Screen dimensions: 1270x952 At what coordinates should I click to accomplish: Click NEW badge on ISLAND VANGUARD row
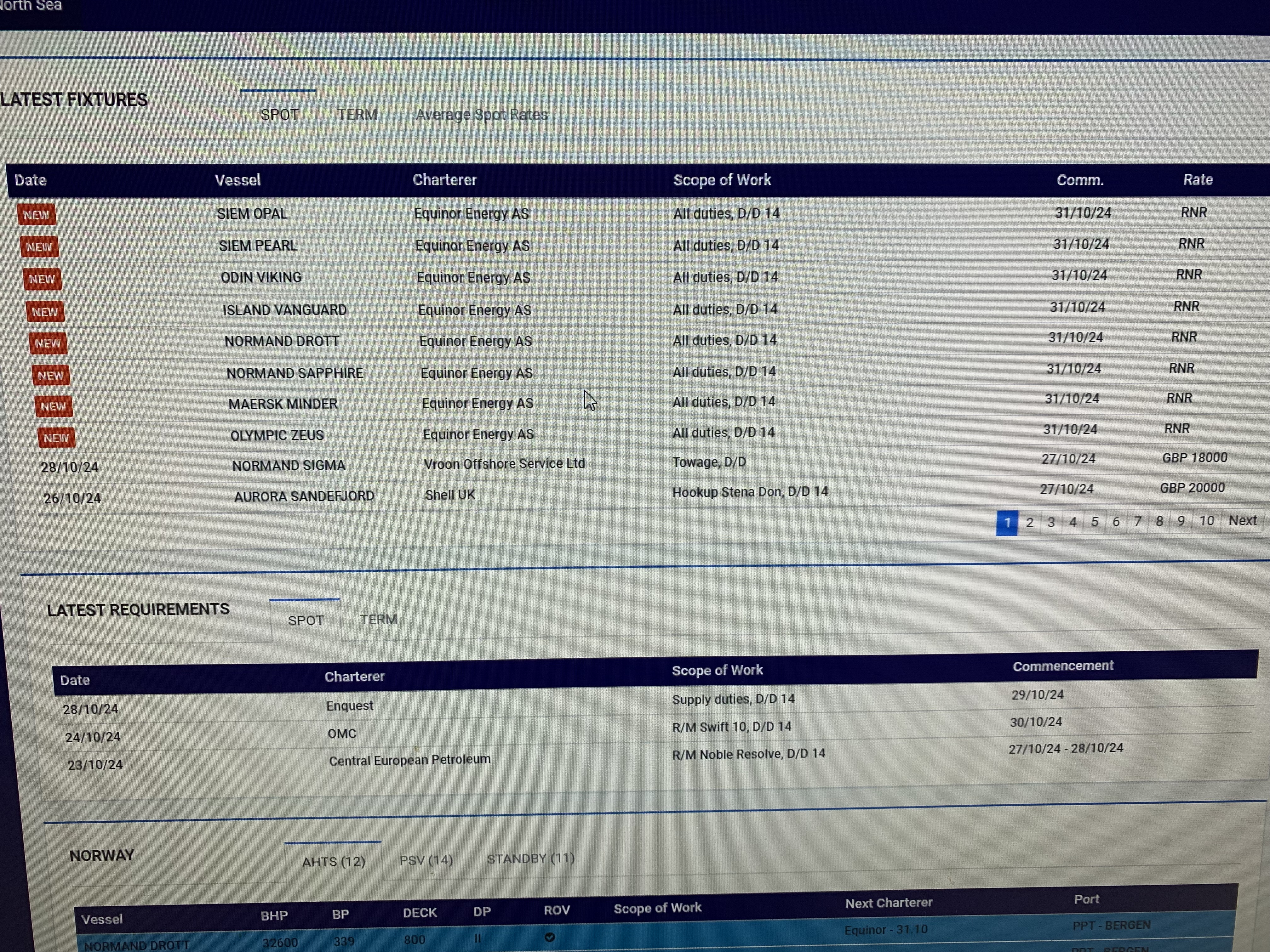coord(45,312)
